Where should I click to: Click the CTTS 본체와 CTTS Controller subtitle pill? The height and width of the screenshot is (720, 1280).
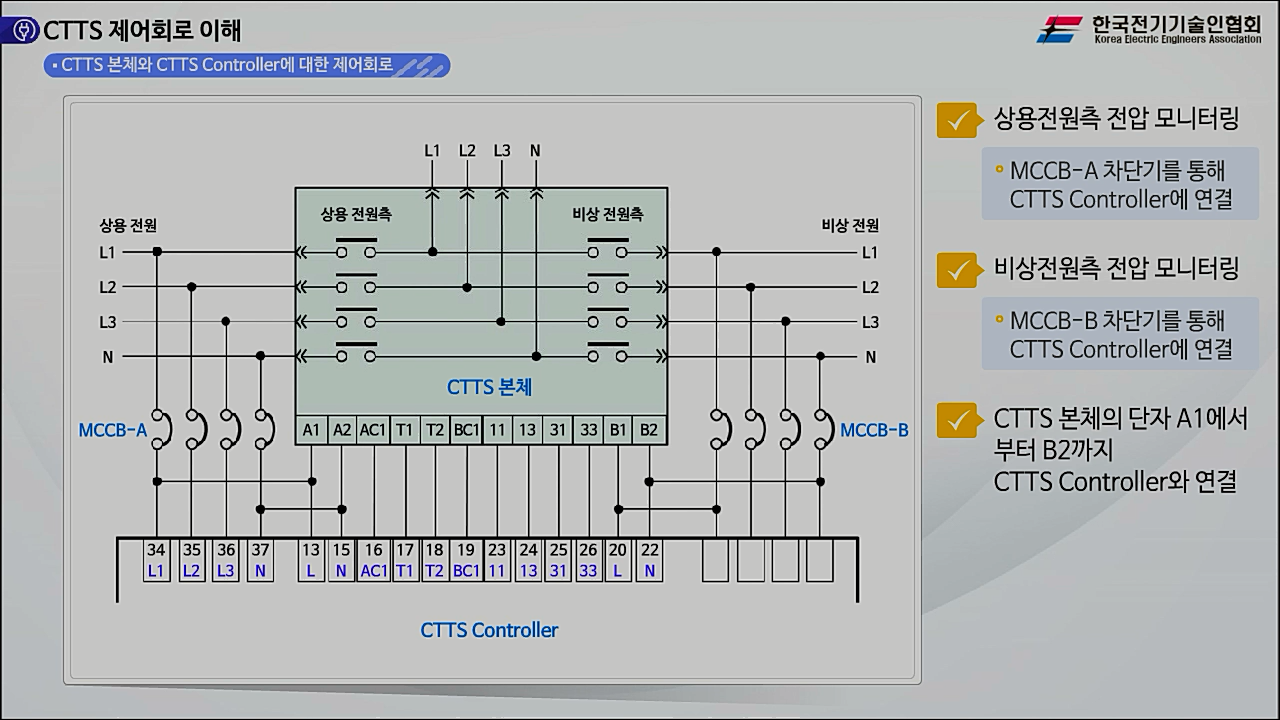(248, 66)
